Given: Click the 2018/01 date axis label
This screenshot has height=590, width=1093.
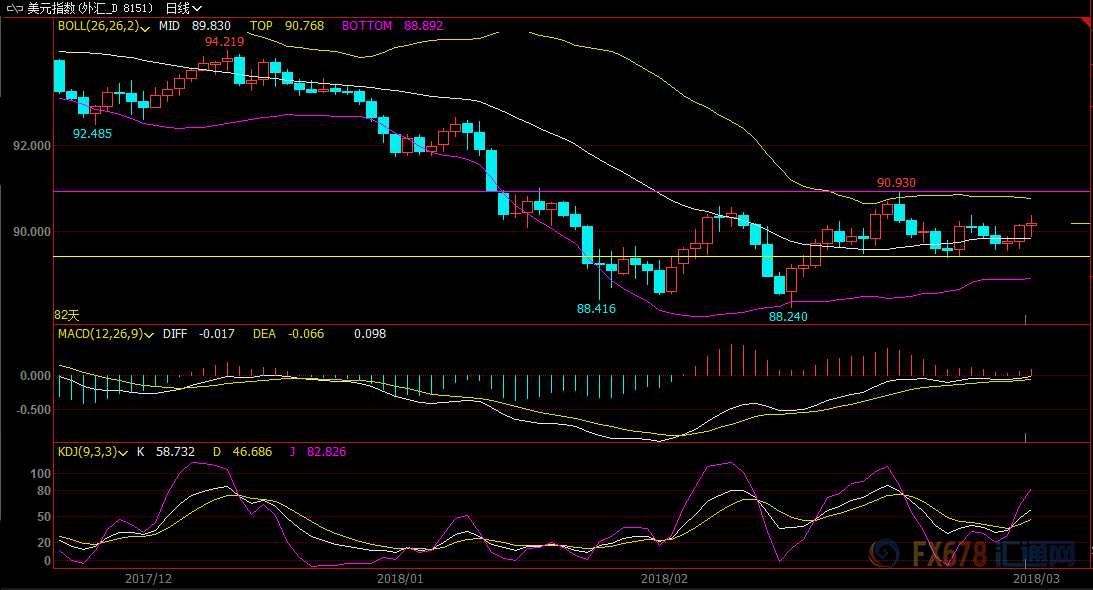Looking at the screenshot, I should [400, 579].
